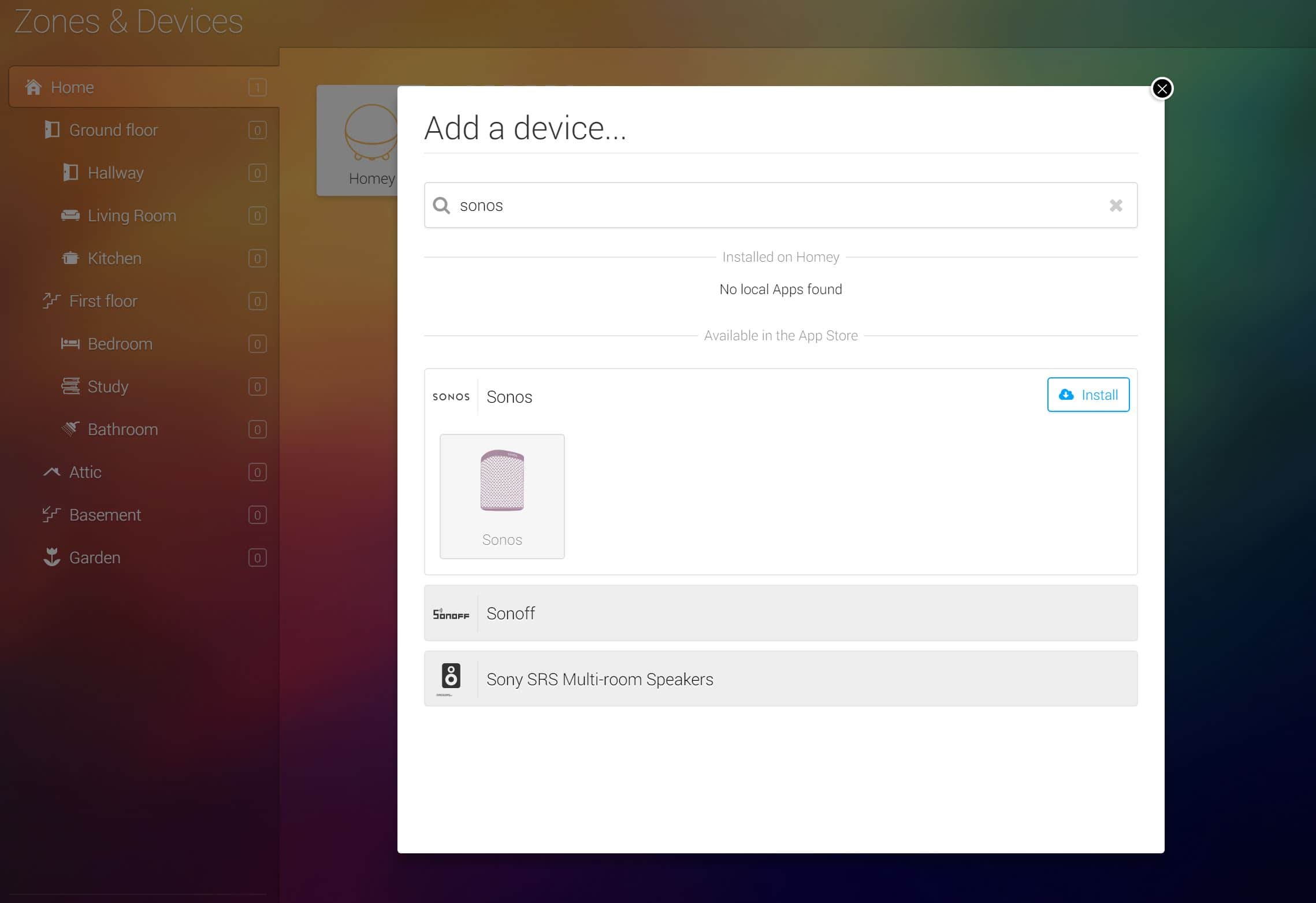
Task: Click the Attic roof icon
Action: tap(51, 471)
